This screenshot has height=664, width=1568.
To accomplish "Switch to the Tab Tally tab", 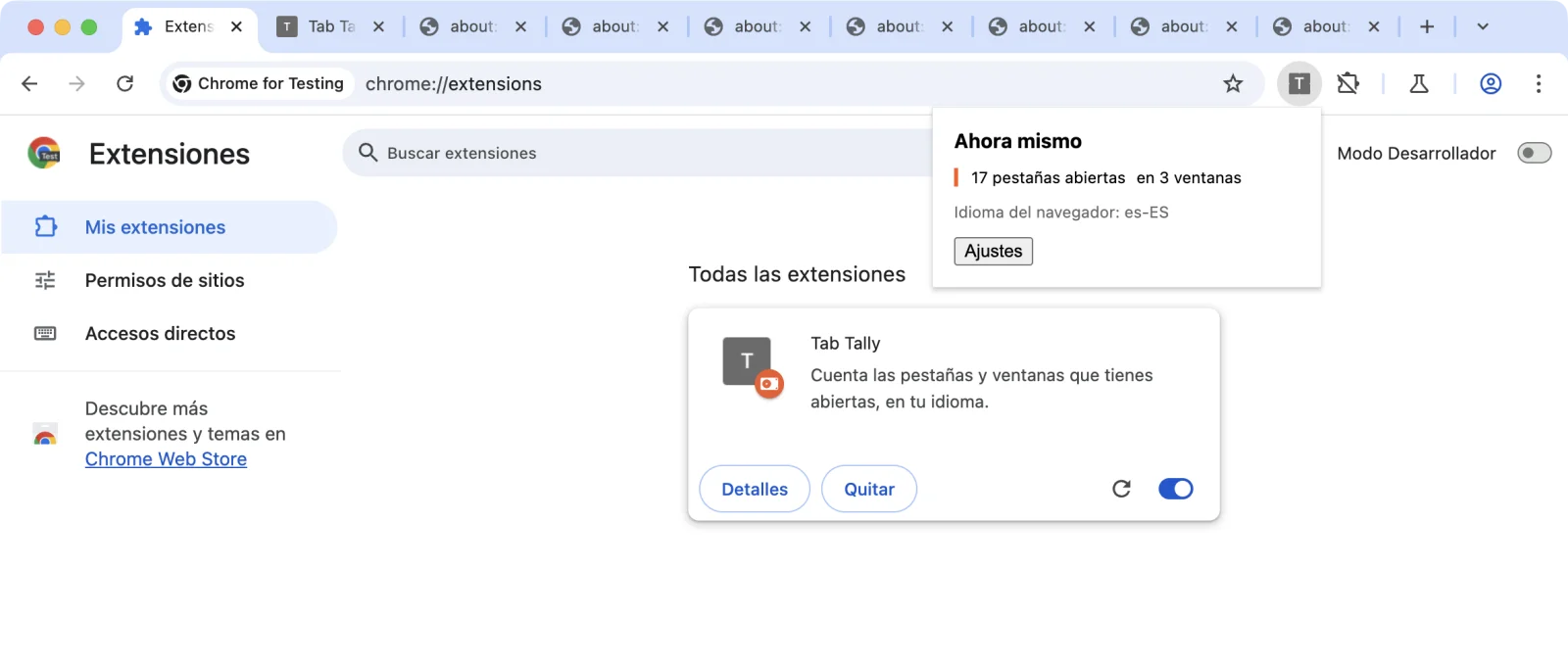I will (330, 26).
